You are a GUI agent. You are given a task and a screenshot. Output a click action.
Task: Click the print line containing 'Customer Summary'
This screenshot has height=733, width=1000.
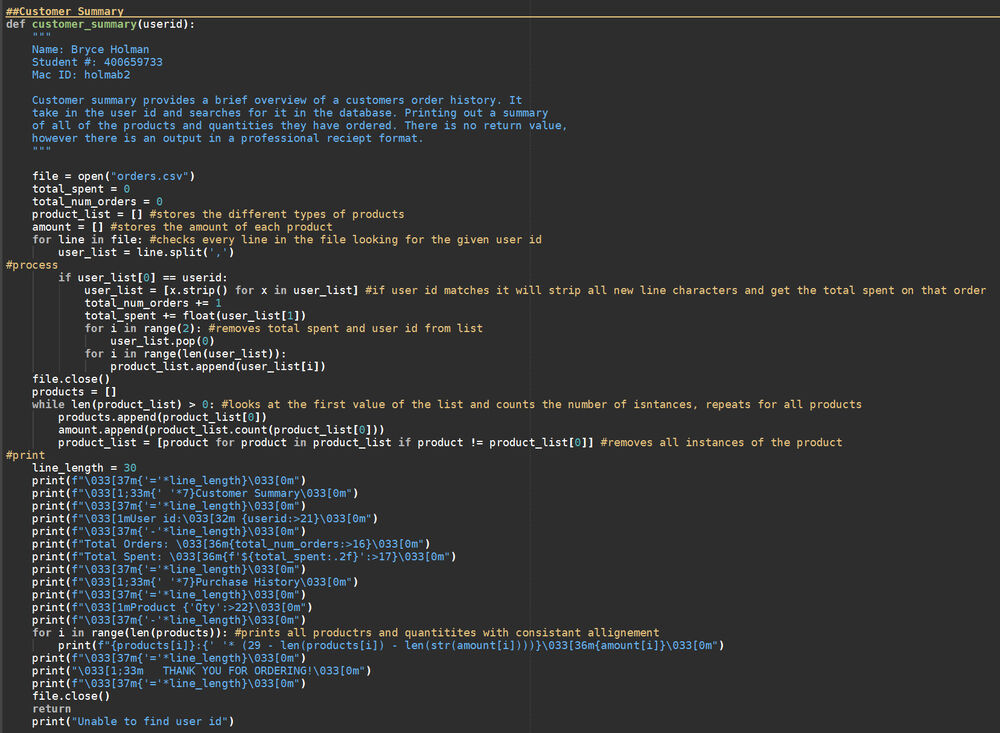tap(195, 494)
